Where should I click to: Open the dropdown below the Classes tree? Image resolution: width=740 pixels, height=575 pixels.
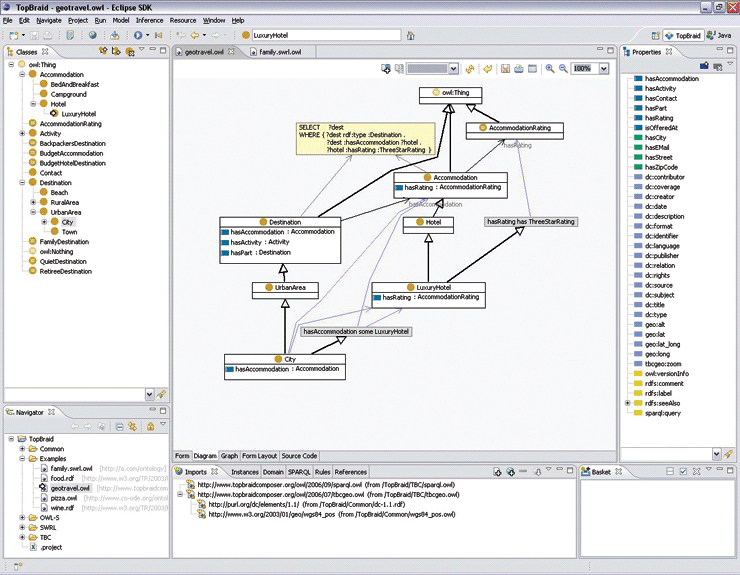(149, 394)
